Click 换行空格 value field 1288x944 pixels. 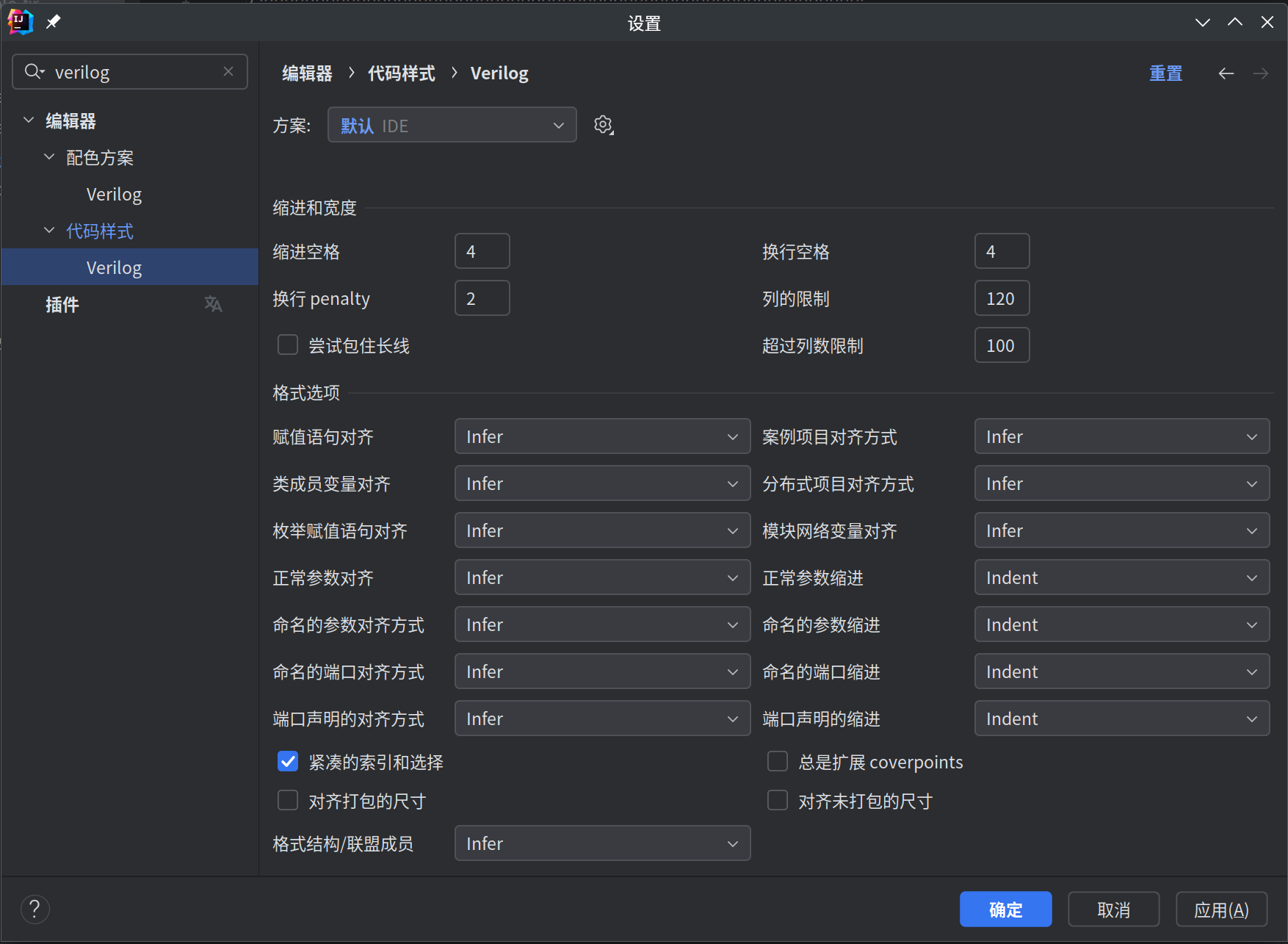[1002, 251]
